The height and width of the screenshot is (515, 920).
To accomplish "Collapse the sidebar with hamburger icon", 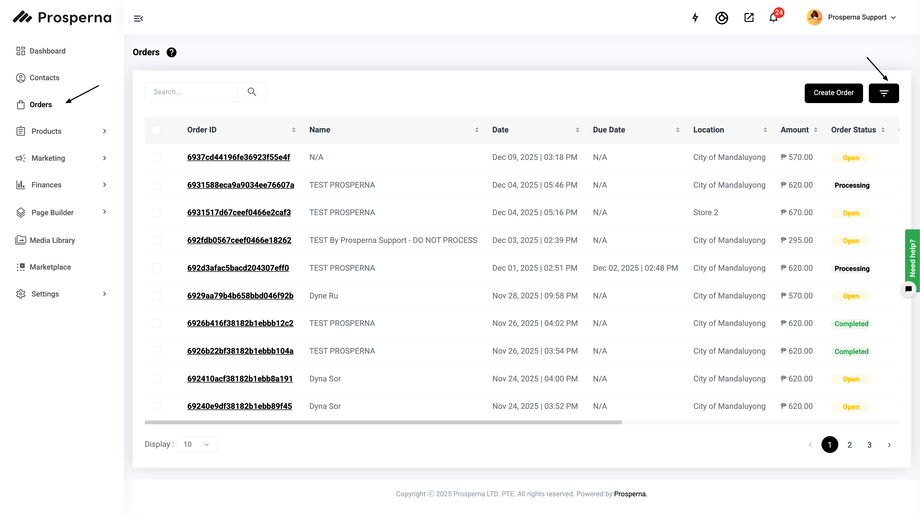I will click(x=138, y=18).
